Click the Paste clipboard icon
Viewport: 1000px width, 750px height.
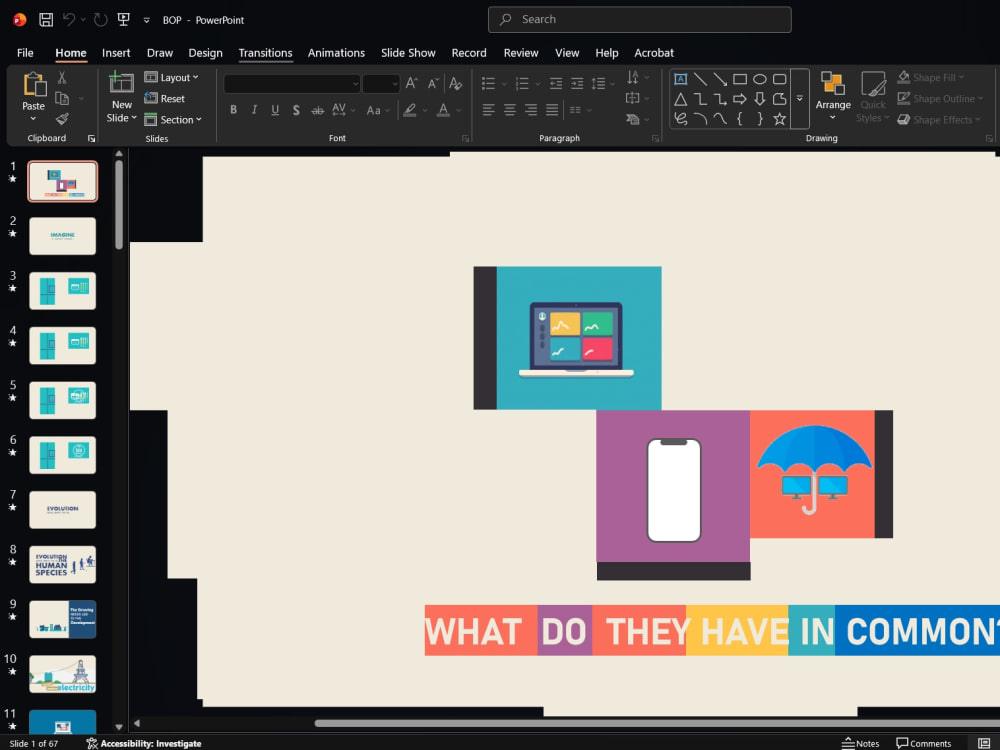pos(34,85)
